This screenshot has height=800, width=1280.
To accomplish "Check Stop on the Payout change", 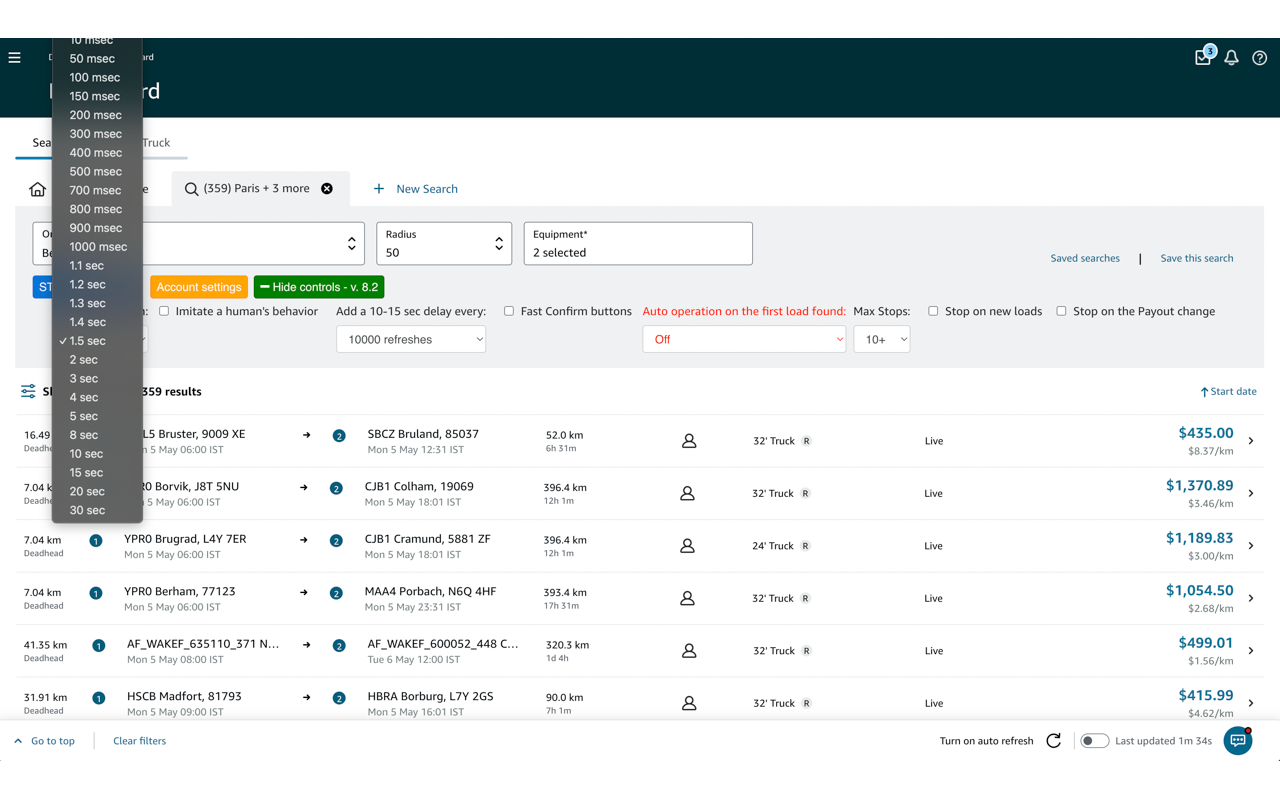I will (x=1061, y=311).
